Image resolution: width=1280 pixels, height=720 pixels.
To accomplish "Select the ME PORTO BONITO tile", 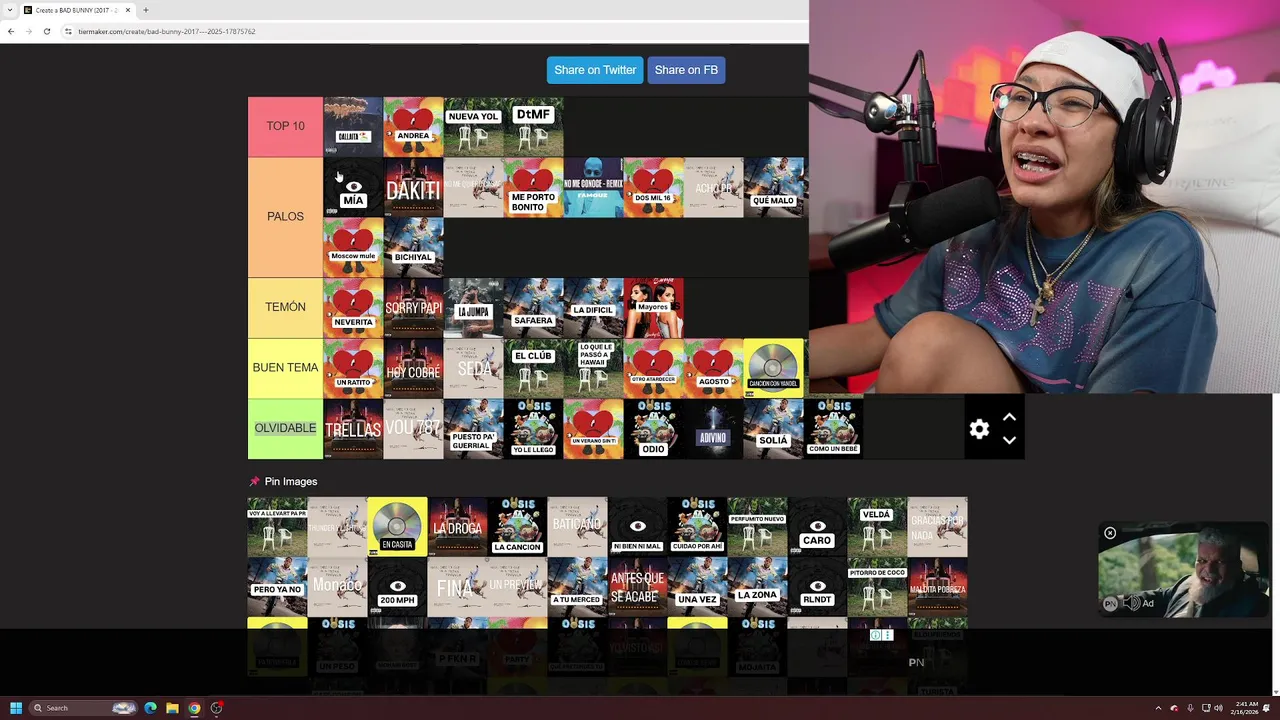I will tap(533, 187).
